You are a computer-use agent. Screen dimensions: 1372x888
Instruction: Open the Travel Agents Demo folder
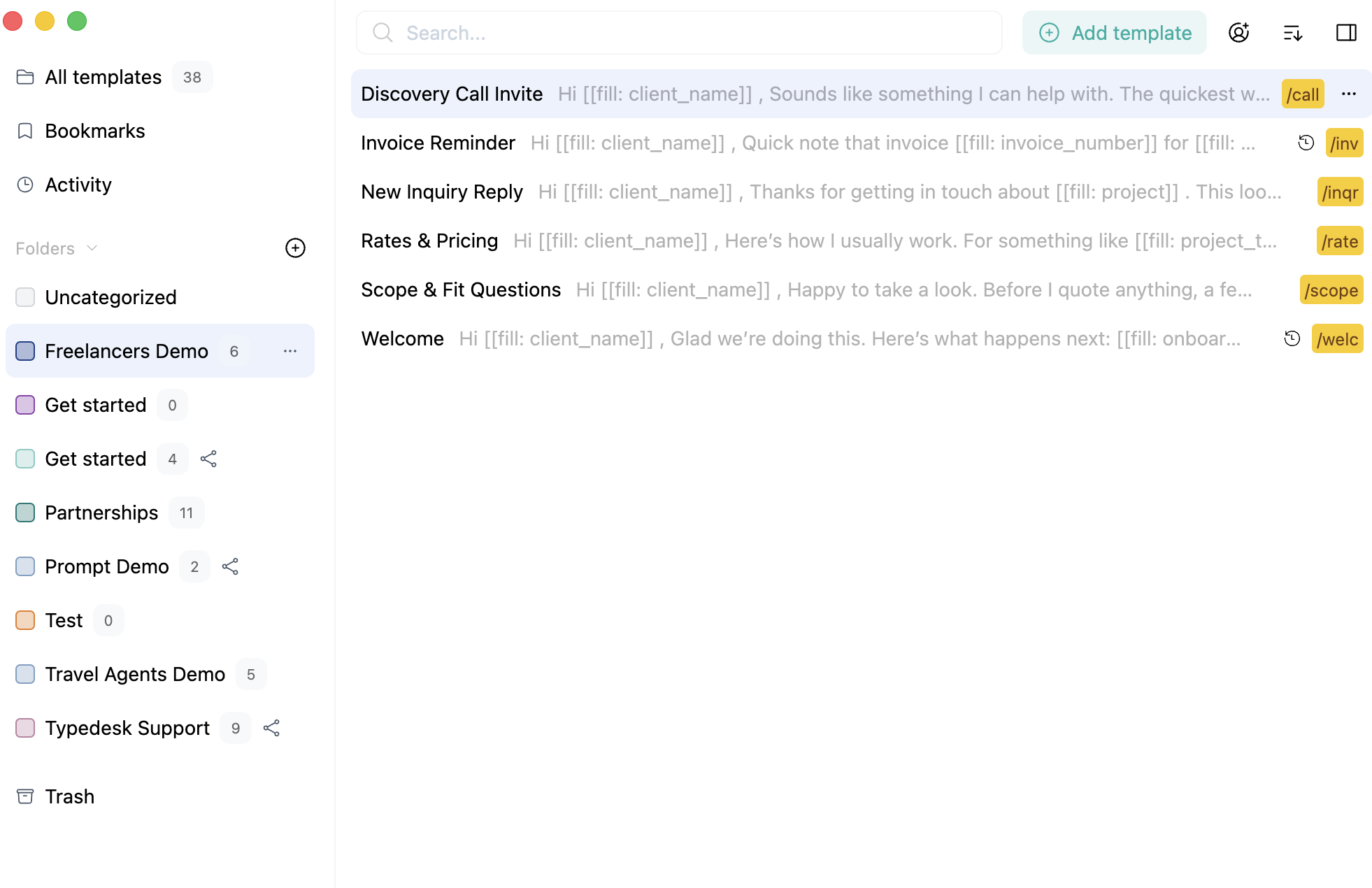click(x=135, y=674)
